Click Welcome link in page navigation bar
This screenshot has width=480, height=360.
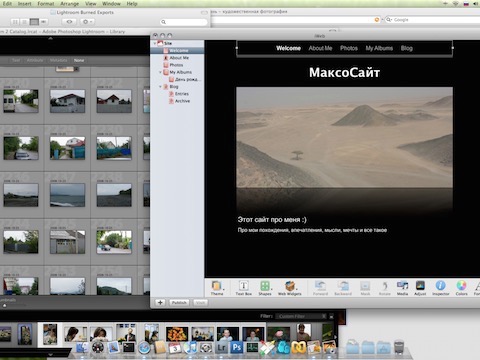(288, 48)
